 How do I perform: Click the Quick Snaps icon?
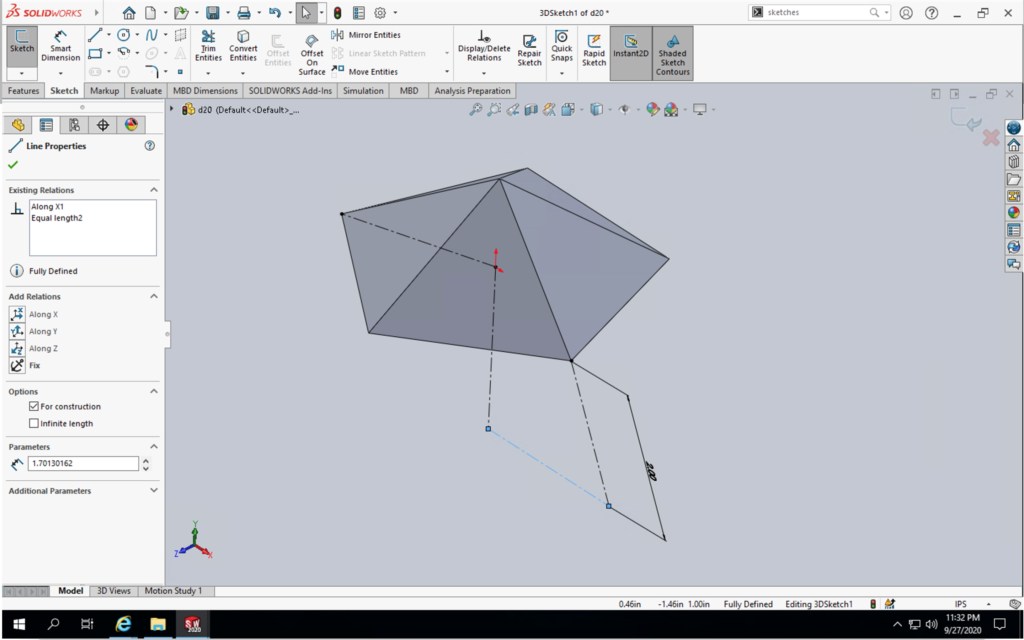(562, 46)
